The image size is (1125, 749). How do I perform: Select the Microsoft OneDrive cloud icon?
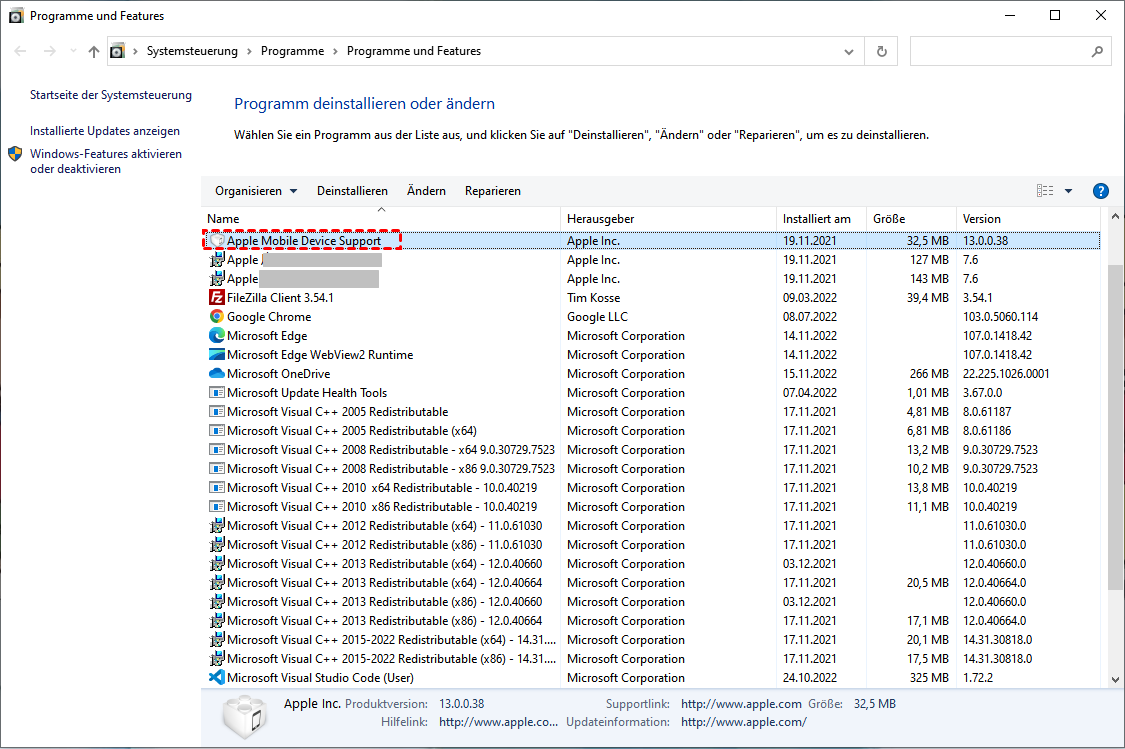coord(216,374)
